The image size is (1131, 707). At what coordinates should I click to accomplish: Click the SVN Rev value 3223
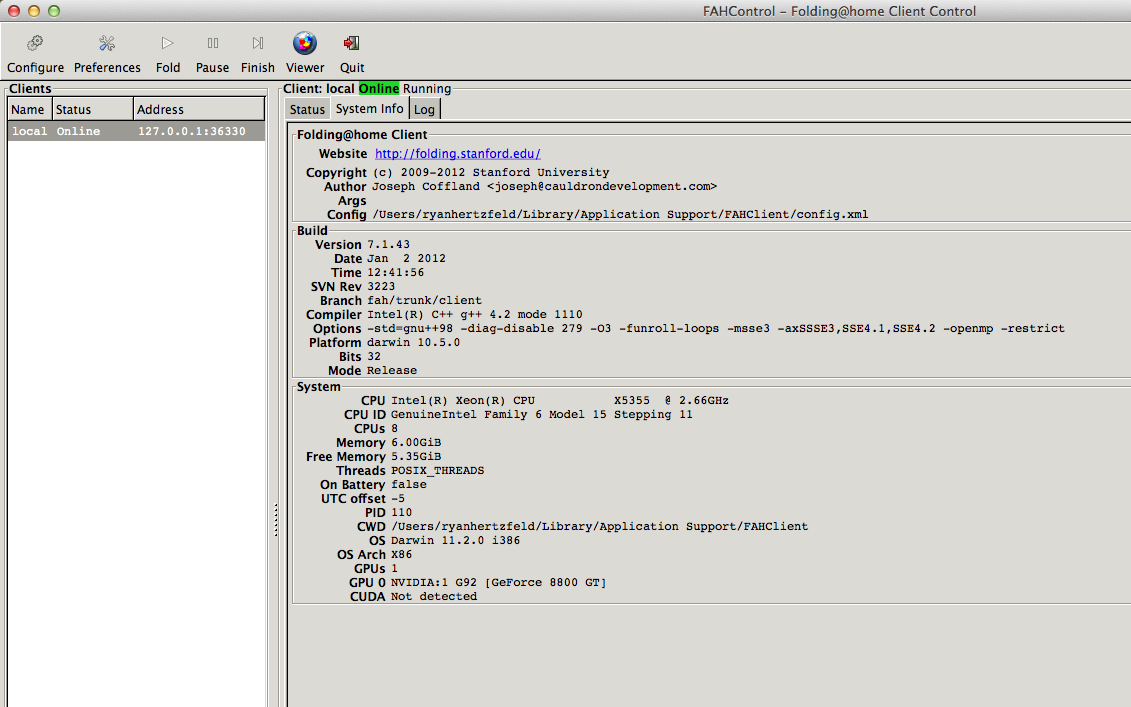click(381, 286)
